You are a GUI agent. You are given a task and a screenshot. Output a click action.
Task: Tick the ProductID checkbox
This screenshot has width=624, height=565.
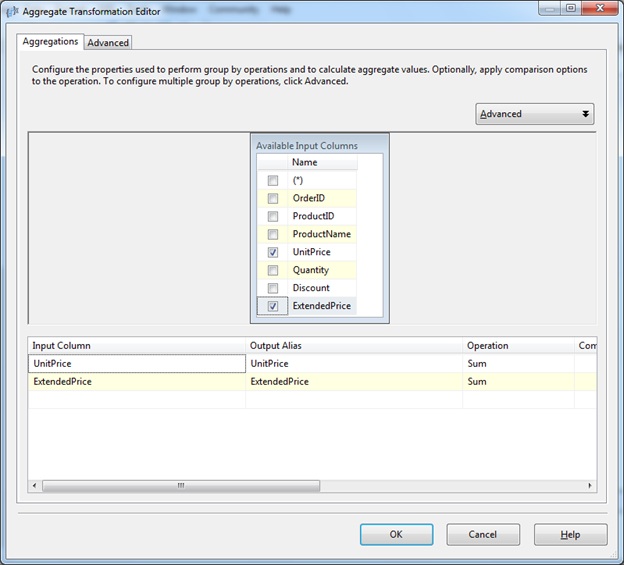[273, 216]
